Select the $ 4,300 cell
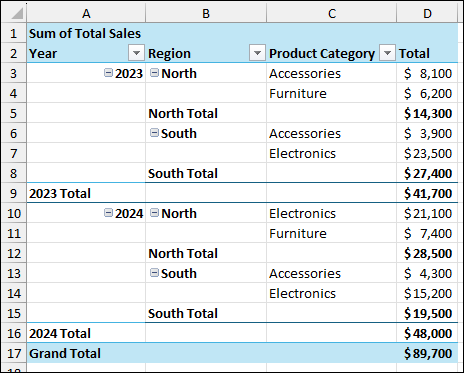 [x=427, y=273]
